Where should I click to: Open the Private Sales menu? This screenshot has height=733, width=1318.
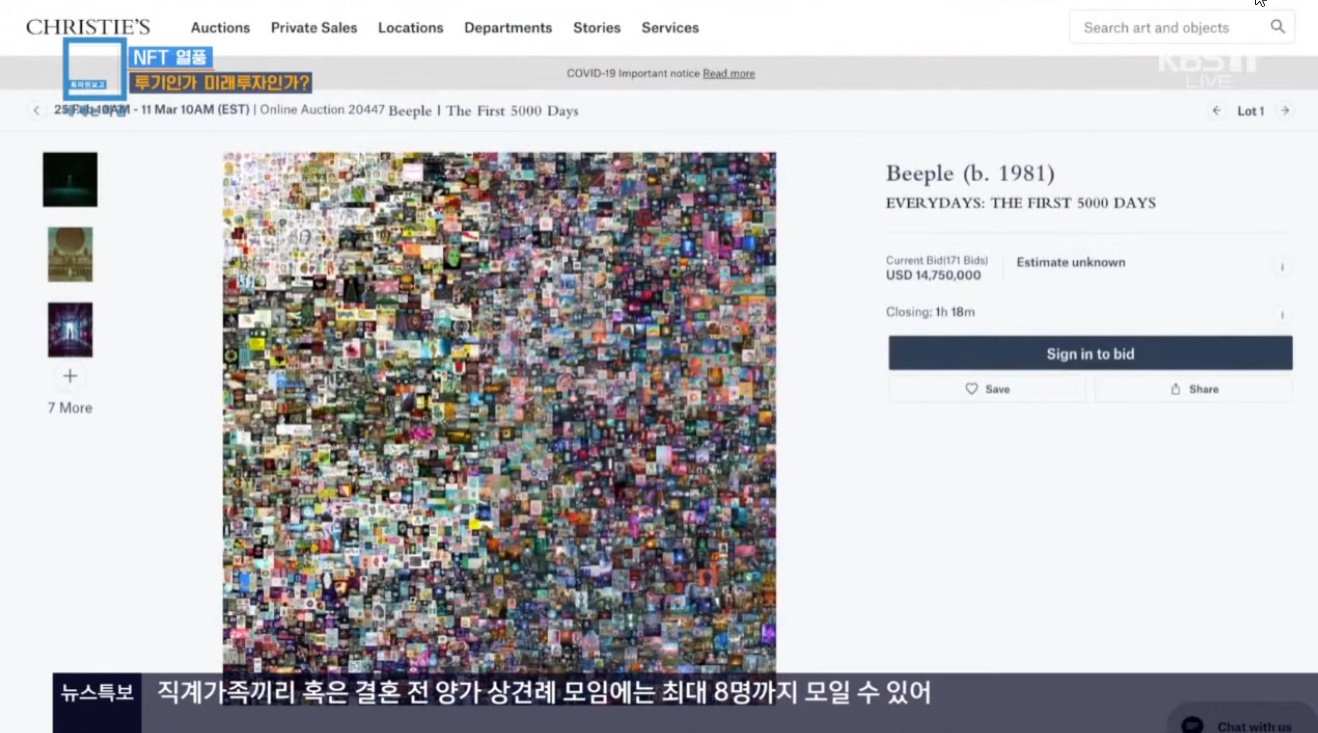pos(314,28)
